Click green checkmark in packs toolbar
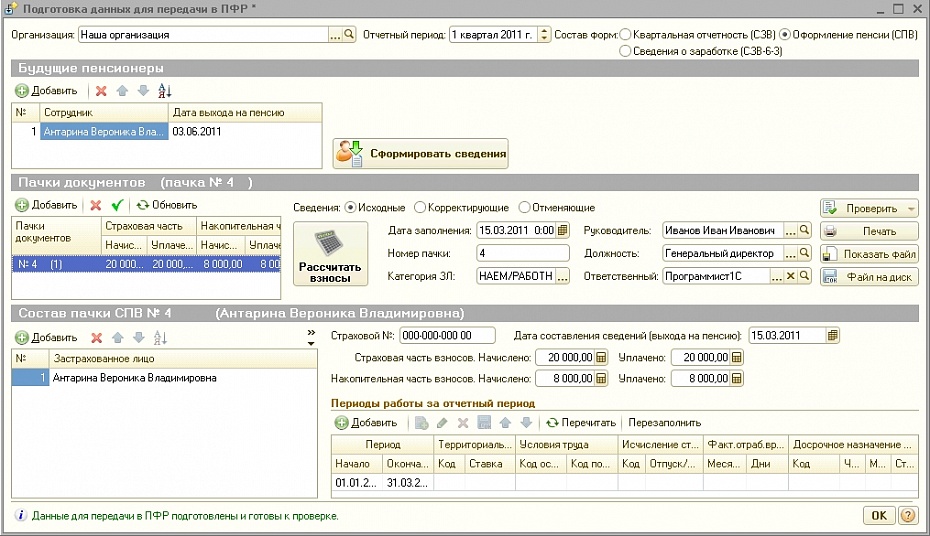930x536 pixels. [117, 205]
